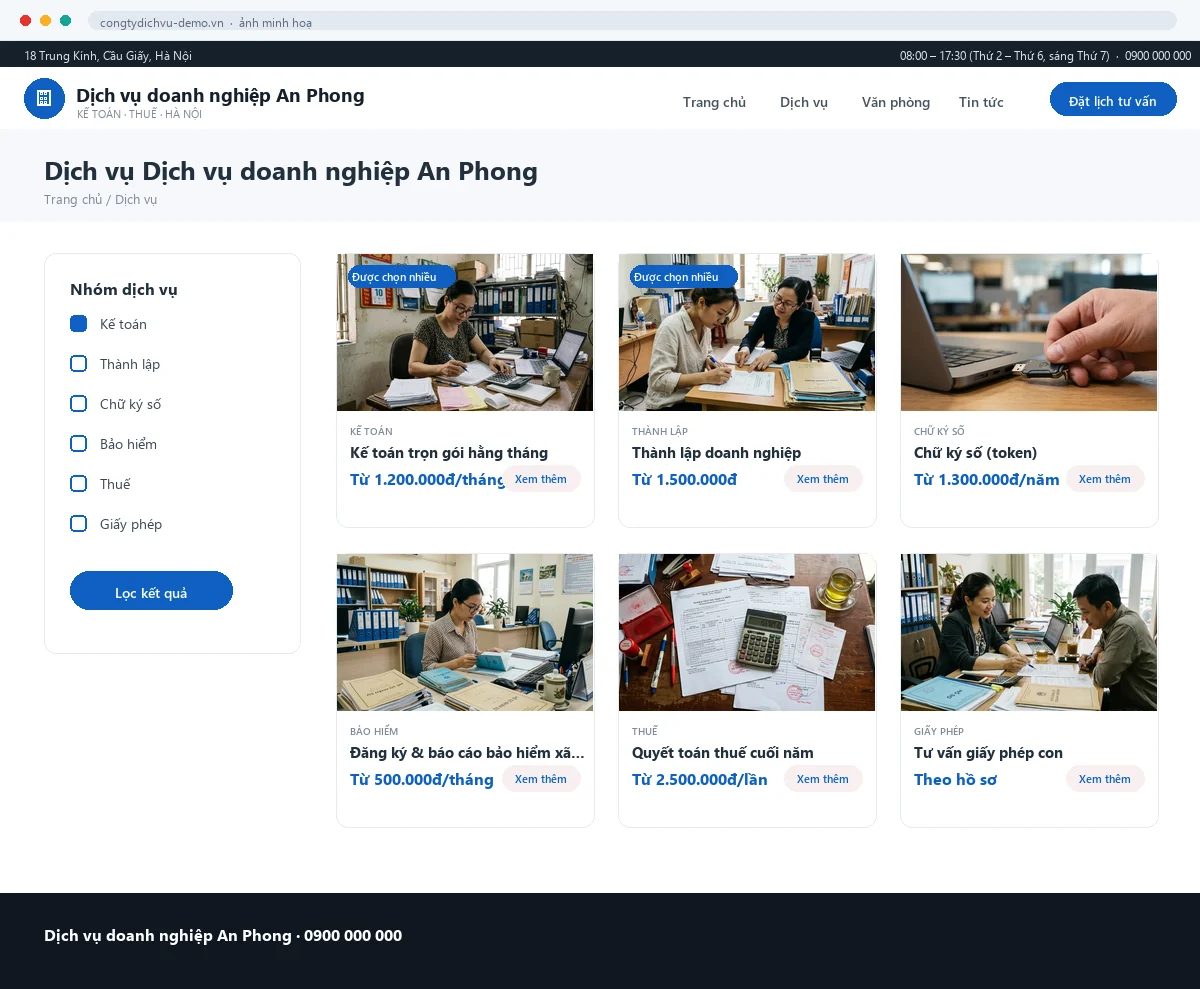
Task: Click the 0900 000 000 phone in top bar
Action: [x=1158, y=55]
